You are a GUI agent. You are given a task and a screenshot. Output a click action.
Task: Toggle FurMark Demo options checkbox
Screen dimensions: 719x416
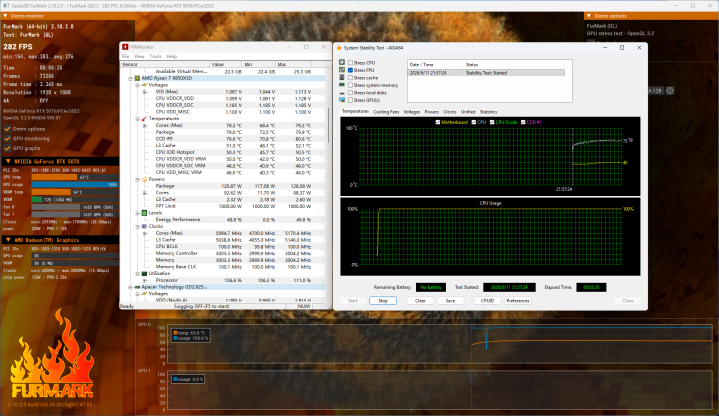tap(7, 129)
